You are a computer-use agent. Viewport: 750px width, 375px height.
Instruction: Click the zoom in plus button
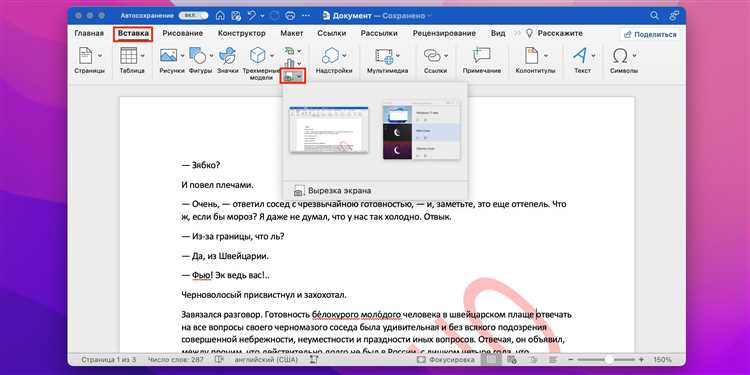pos(641,360)
